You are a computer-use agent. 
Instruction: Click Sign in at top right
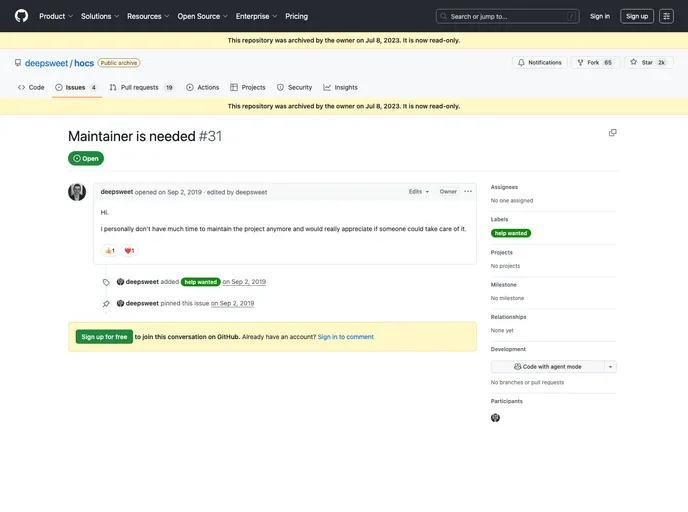click(x=600, y=16)
